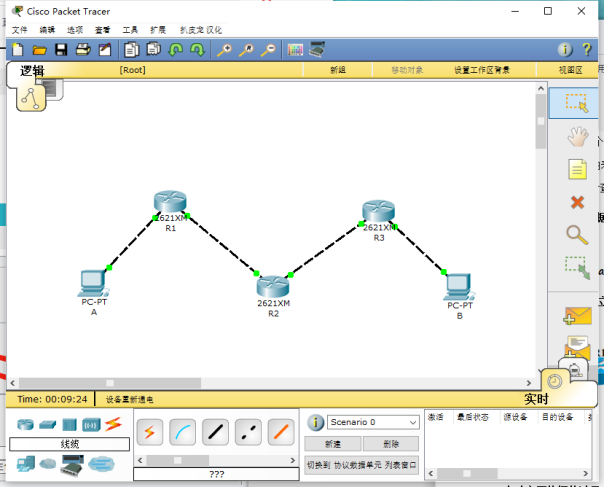The width and height of the screenshot is (605, 487).
Task: Click the Zoom In magnifier icon
Action: pos(224,50)
